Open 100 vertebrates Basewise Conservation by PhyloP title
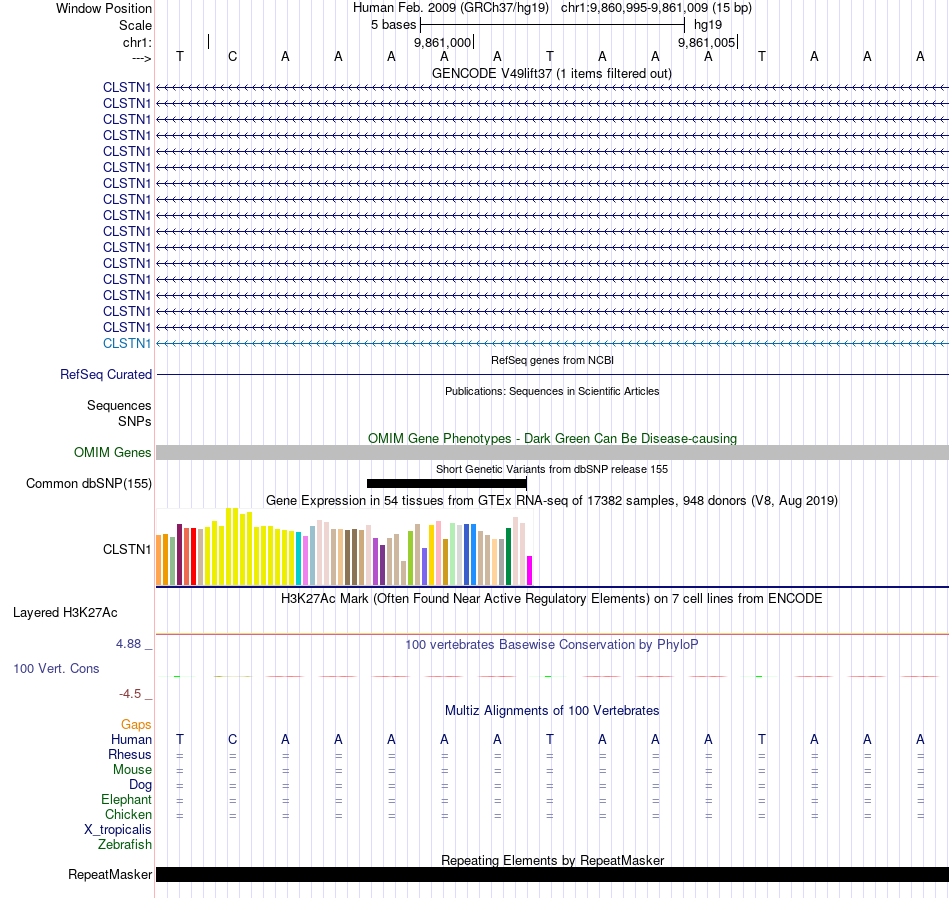 (x=552, y=645)
